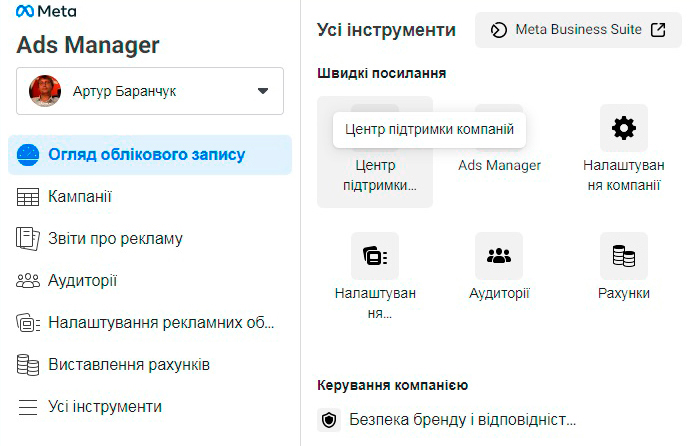The width and height of the screenshot is (696, 446).
Task: Click the Рахунки quick link icon
Action: point(624,257)
